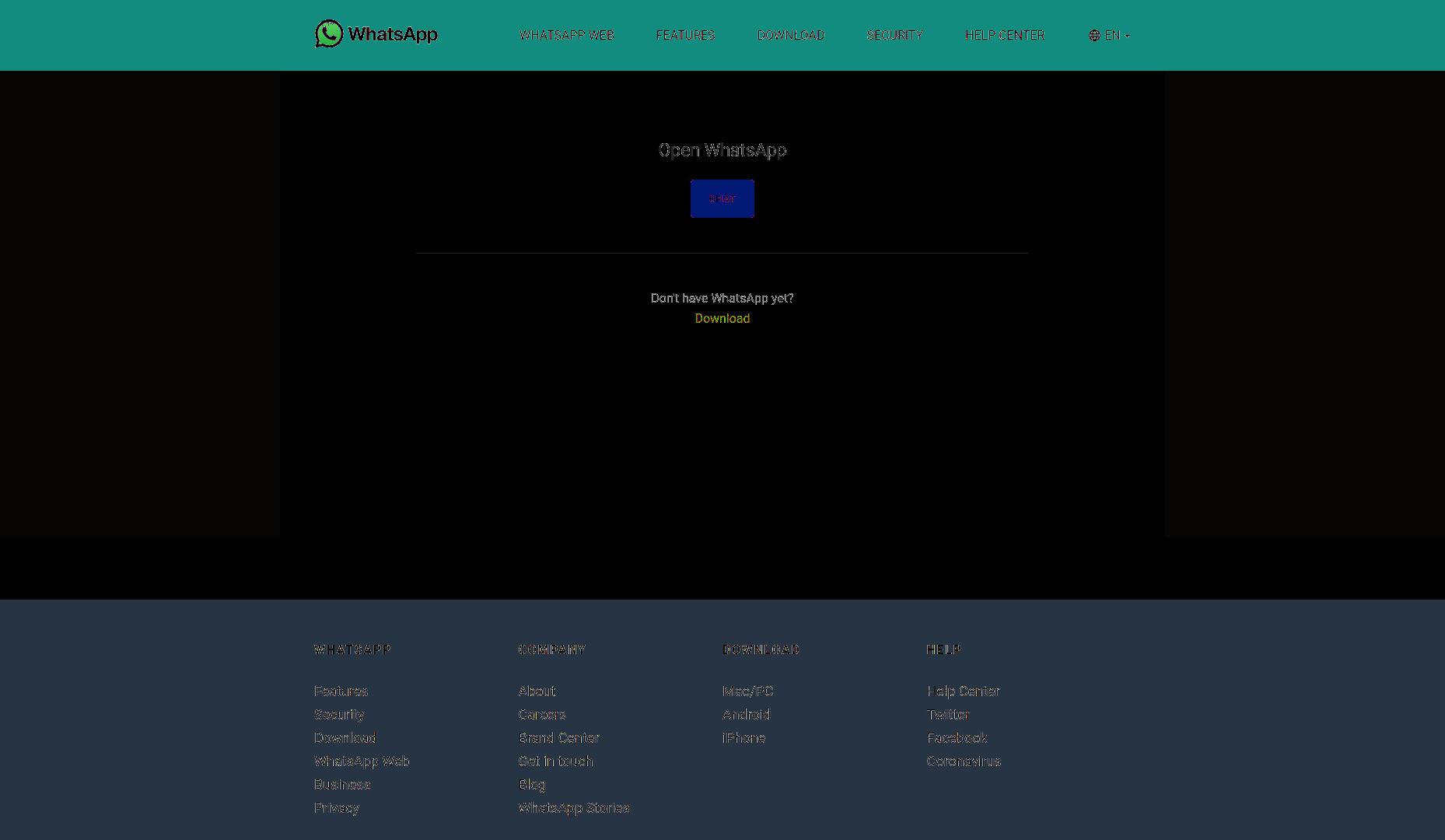
Task: Open footer Mac/PC download link
Action: 747,691
